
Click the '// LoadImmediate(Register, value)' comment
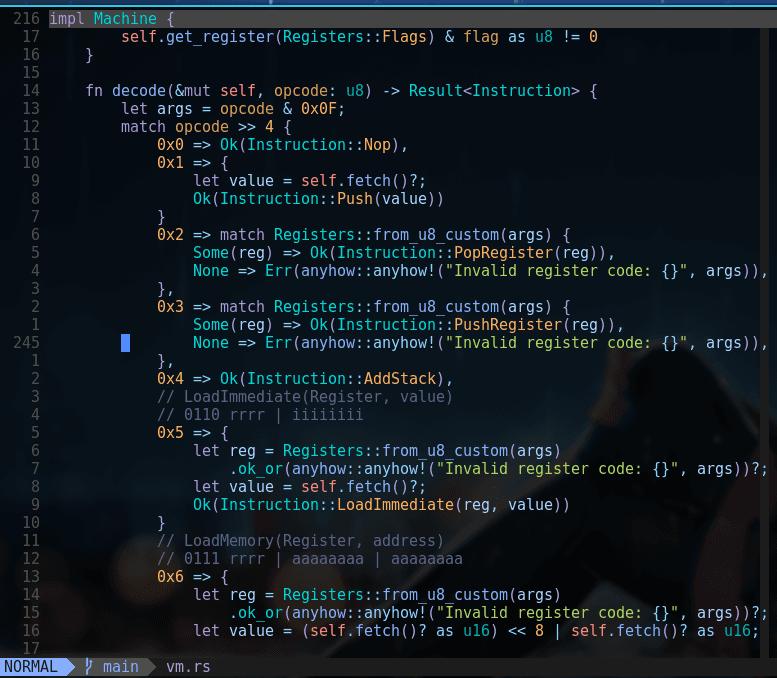tap(305, 396)
